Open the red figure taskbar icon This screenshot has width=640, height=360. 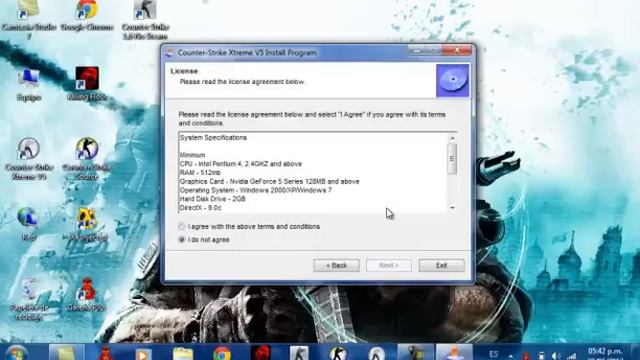[x=106, y=353]
